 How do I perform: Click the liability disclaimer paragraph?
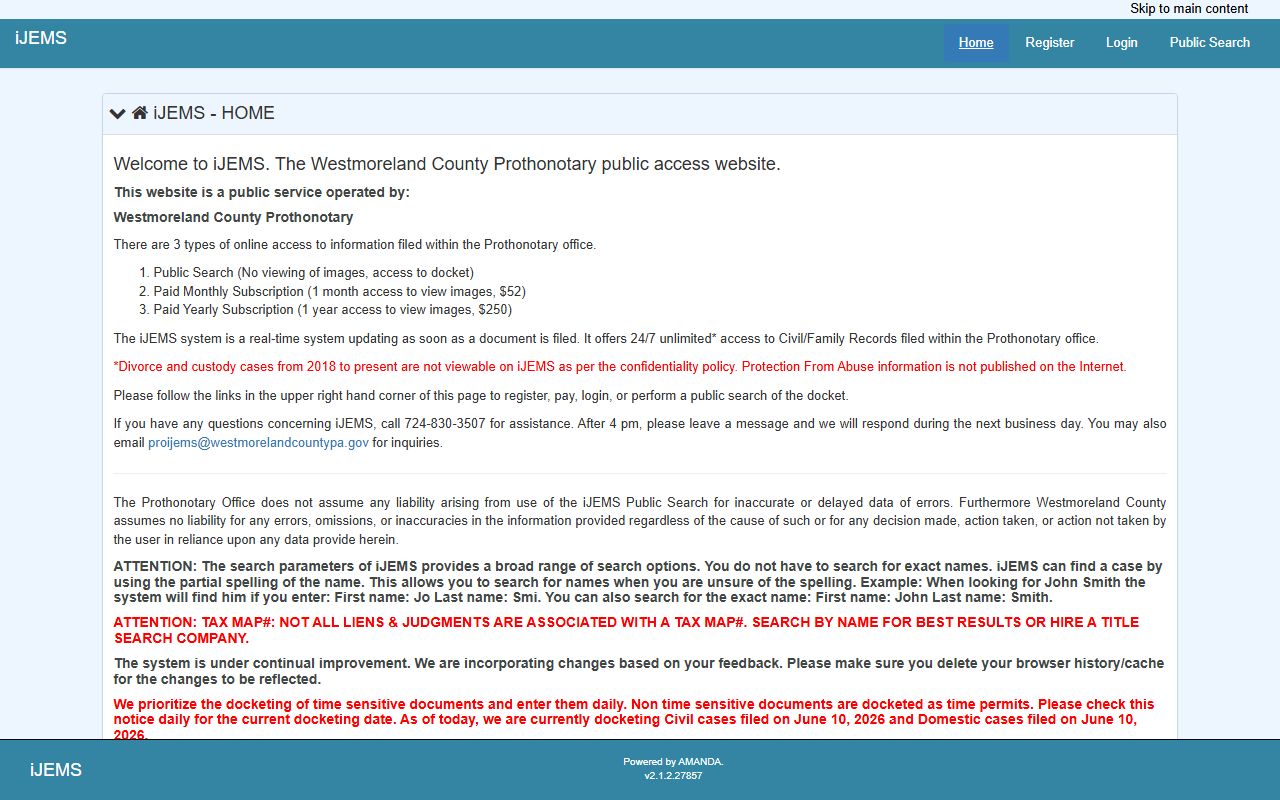(x=640, y=521)
